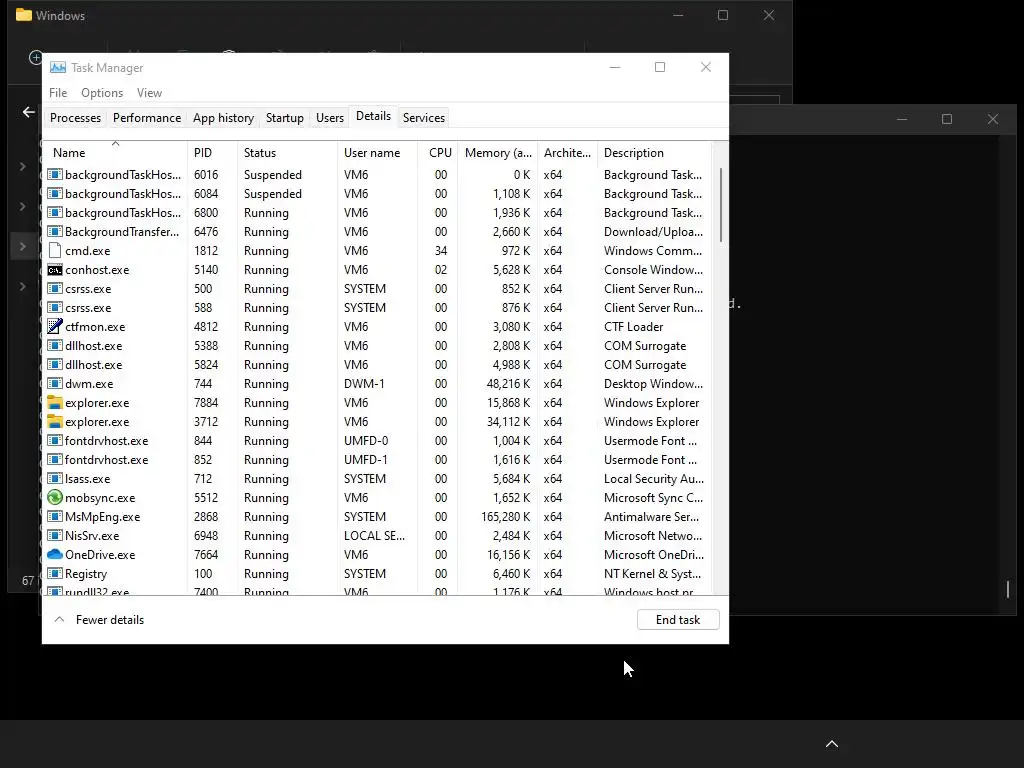The image size is (1024, 768).
Task: Click the dwm.exe process icon
Action: click(x=55, y=384)
